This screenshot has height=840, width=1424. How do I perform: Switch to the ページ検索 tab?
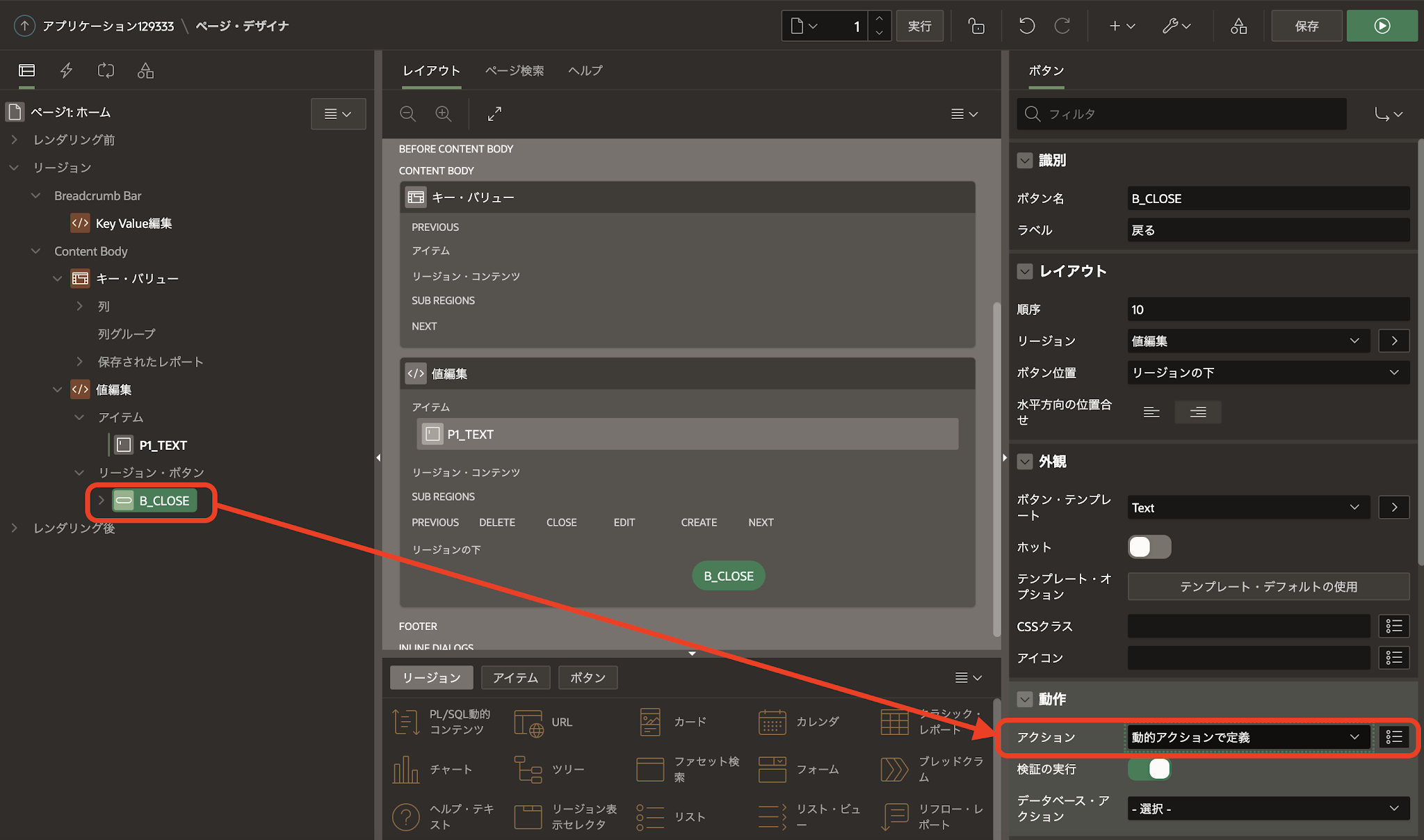(x=515, y=70)
